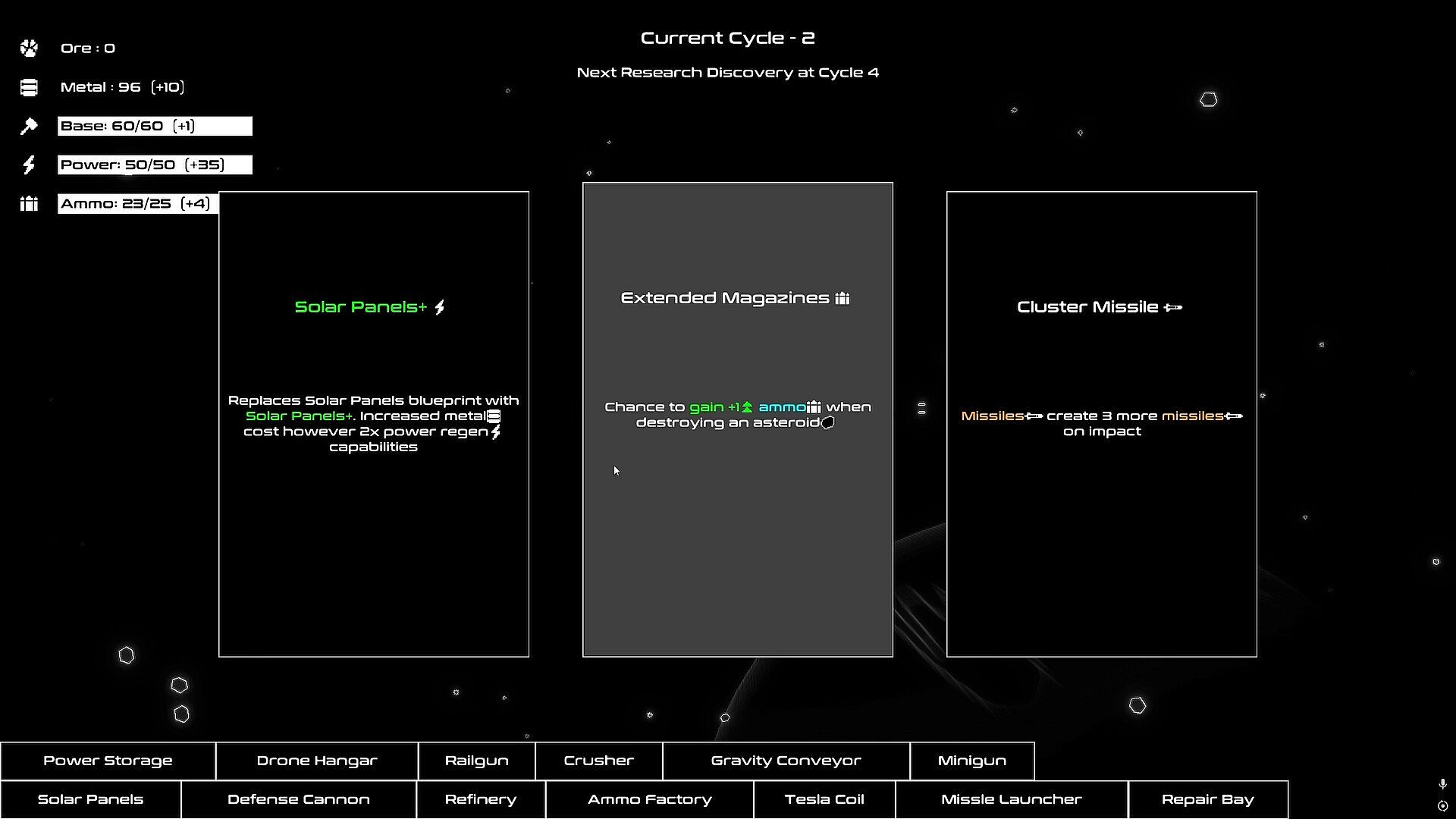Choose the Cluster Missile research card
Image resolution: width=1456 pixels, height=819 pixels.
[1102, 424]
